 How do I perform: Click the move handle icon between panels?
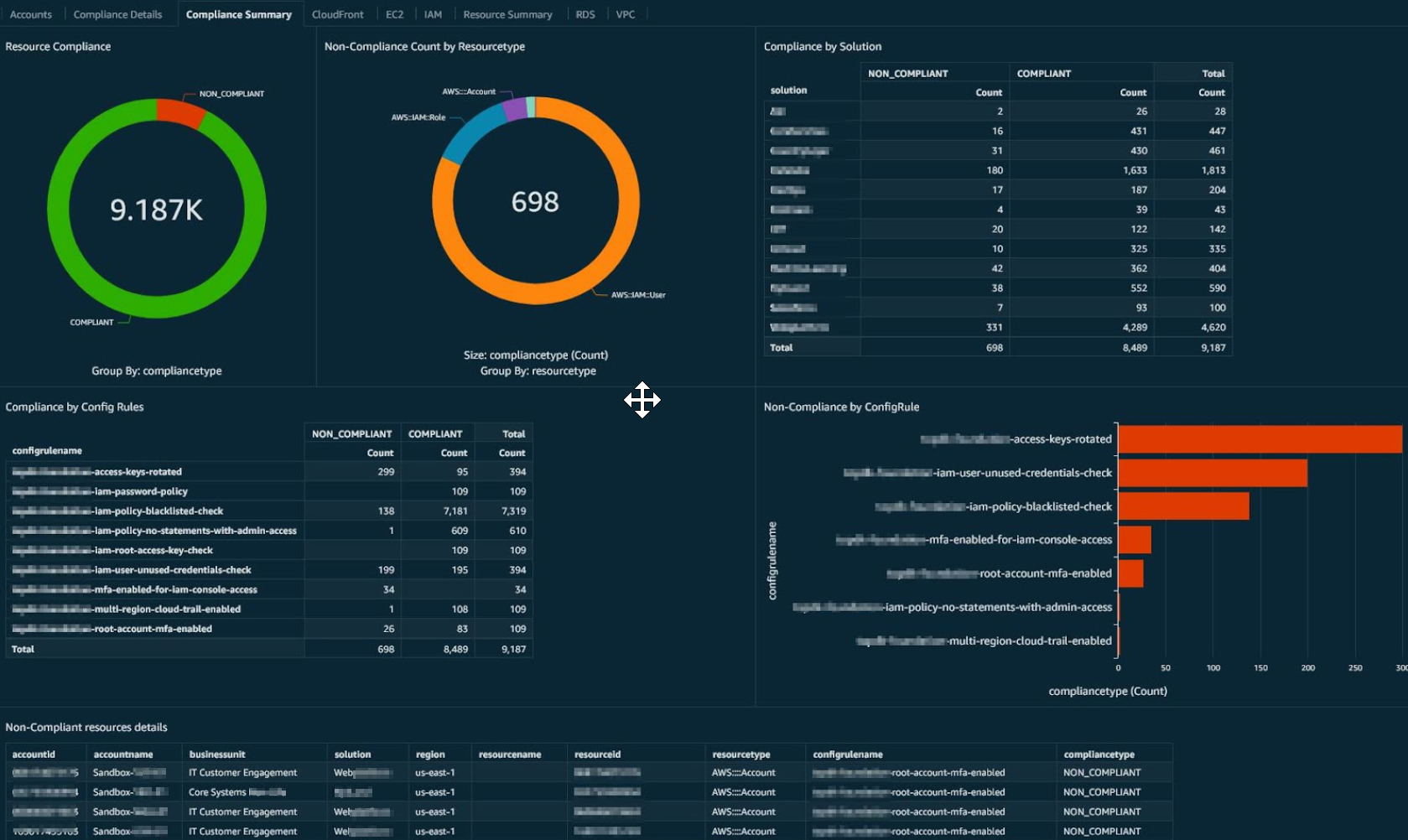643,401
